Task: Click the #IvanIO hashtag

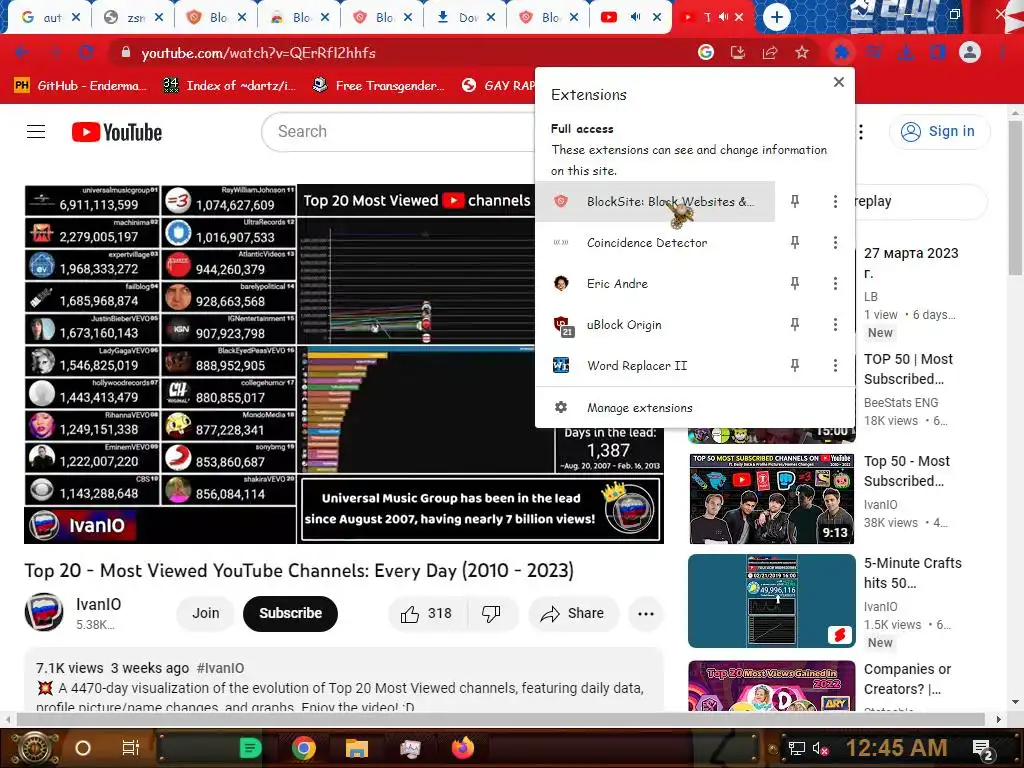Action: point(220,668)
